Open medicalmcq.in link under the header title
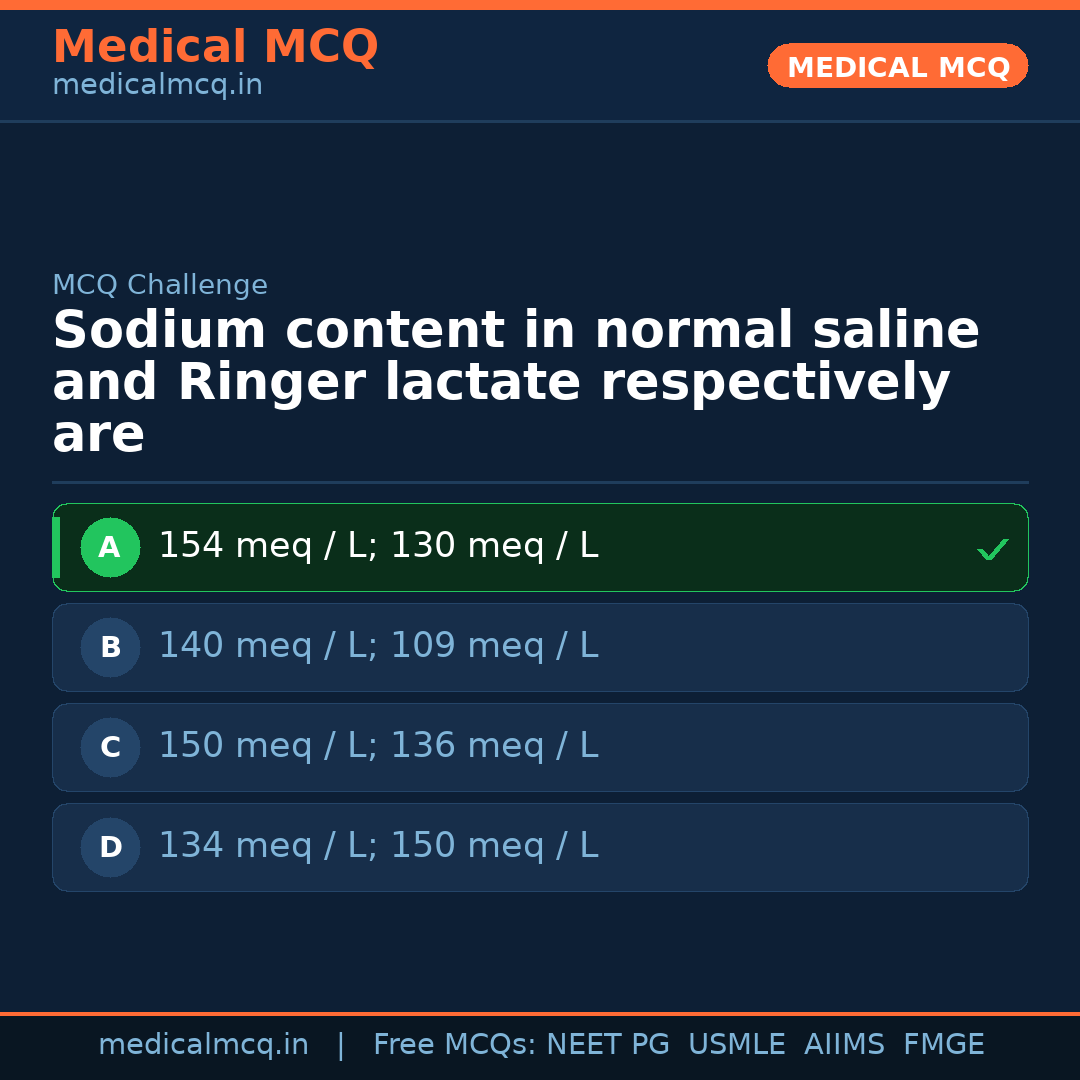This screenshot has height=1080, width=1080. 157,86
